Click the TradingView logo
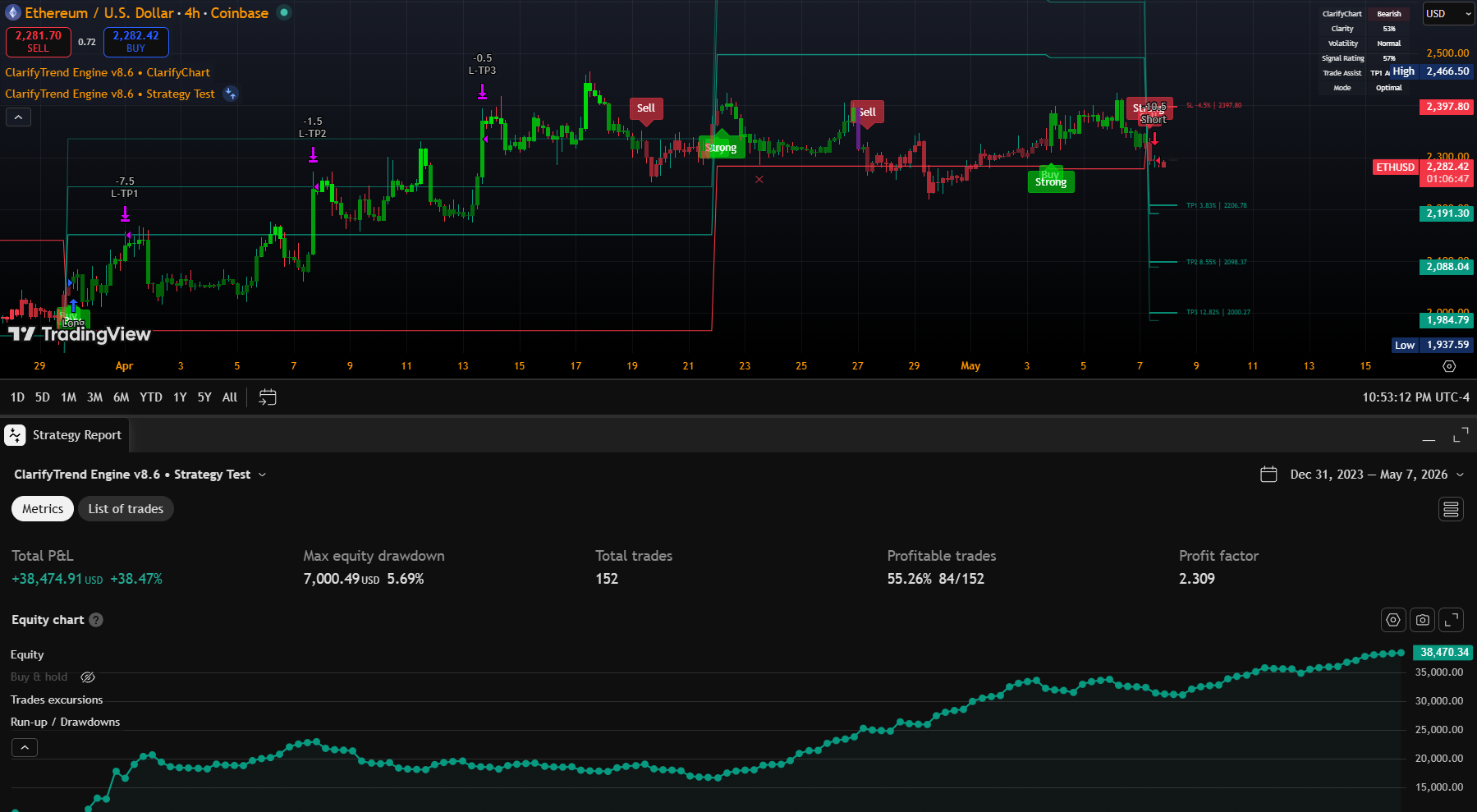Image resolution: width=1477 pixels, height=812 pixels. coord(80,334)
